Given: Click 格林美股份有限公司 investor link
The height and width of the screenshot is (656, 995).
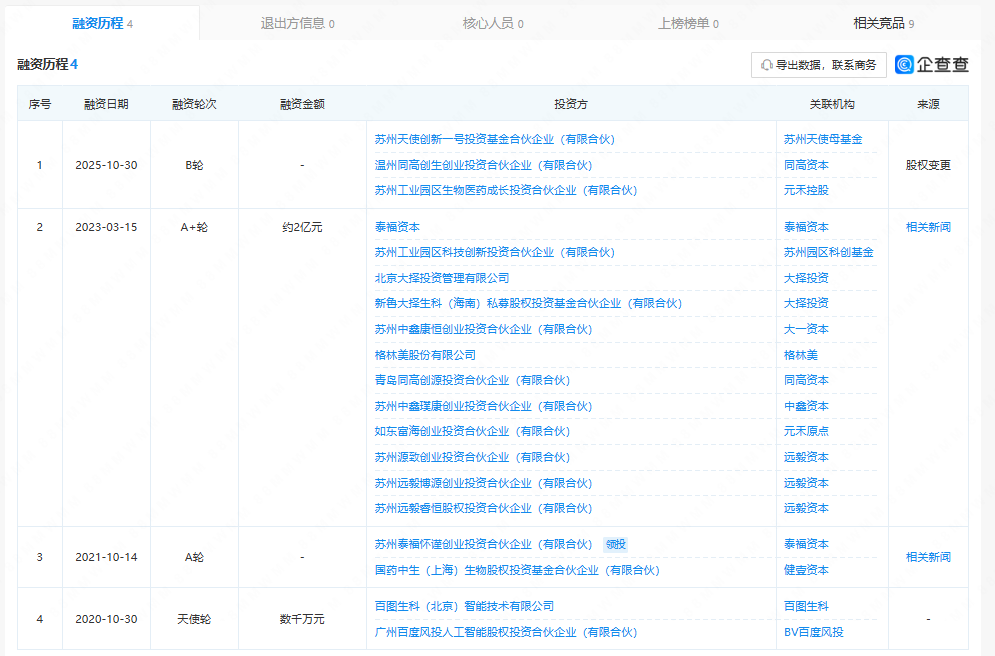Looking at the screenshot, I should click(x=425, y=355).
